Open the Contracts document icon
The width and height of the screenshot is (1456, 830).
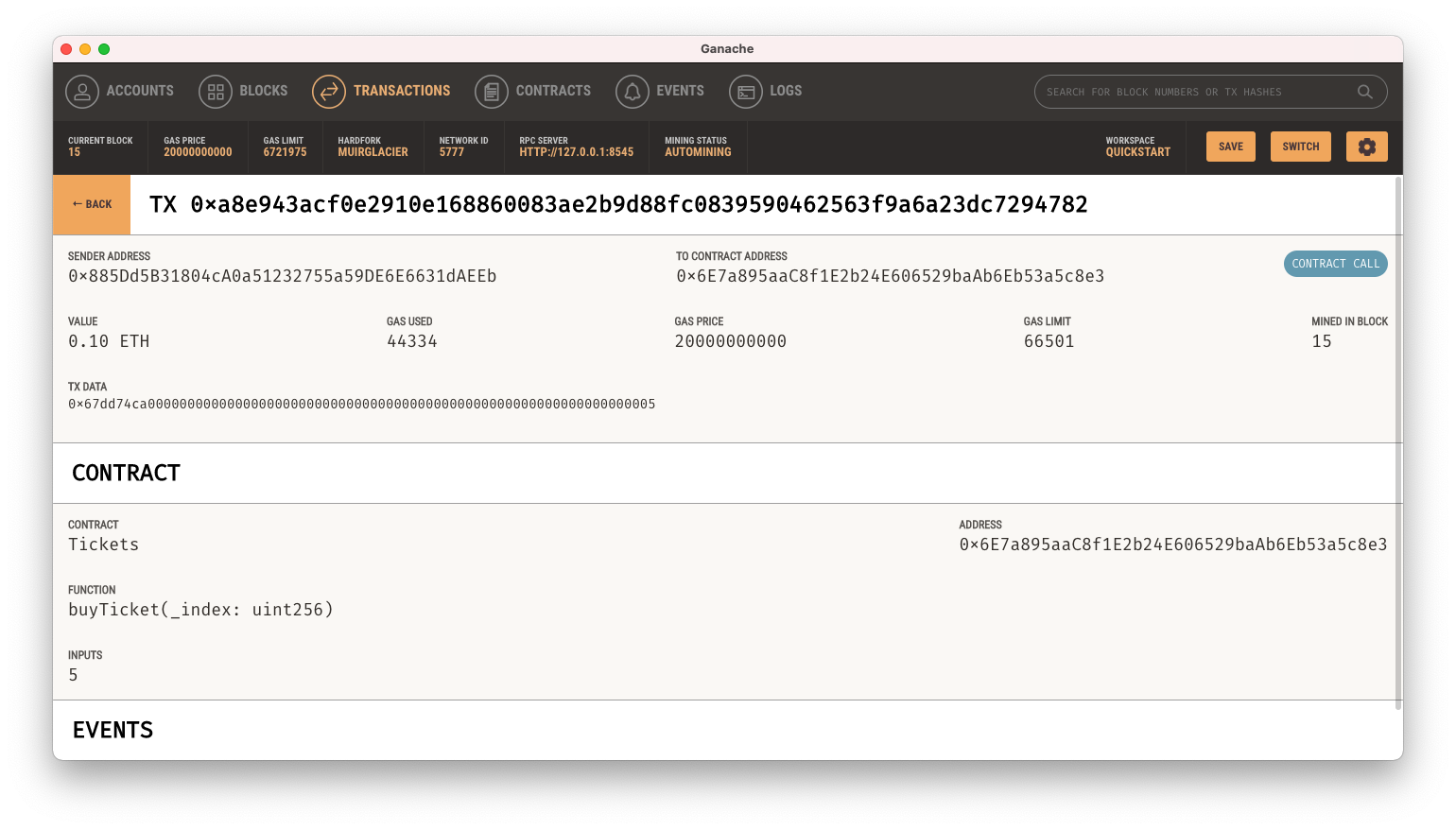(x=492, y=92)
